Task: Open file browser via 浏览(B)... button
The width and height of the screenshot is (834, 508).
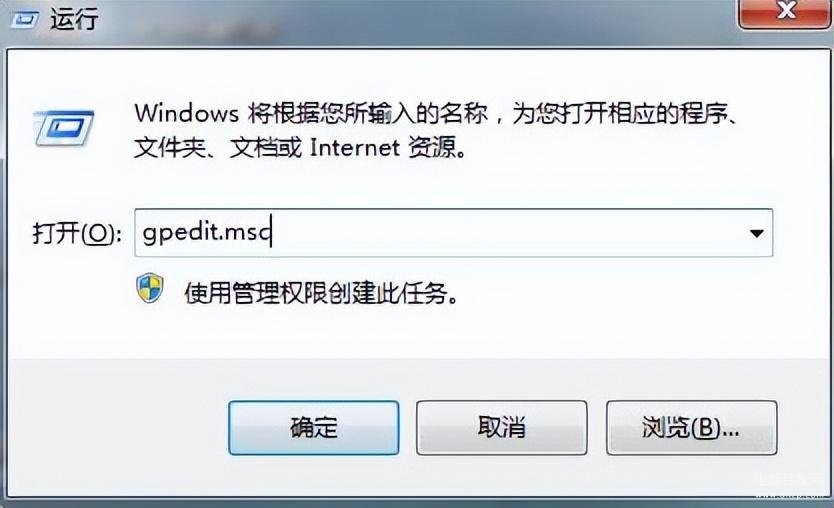Action: (x=691, y=428)
